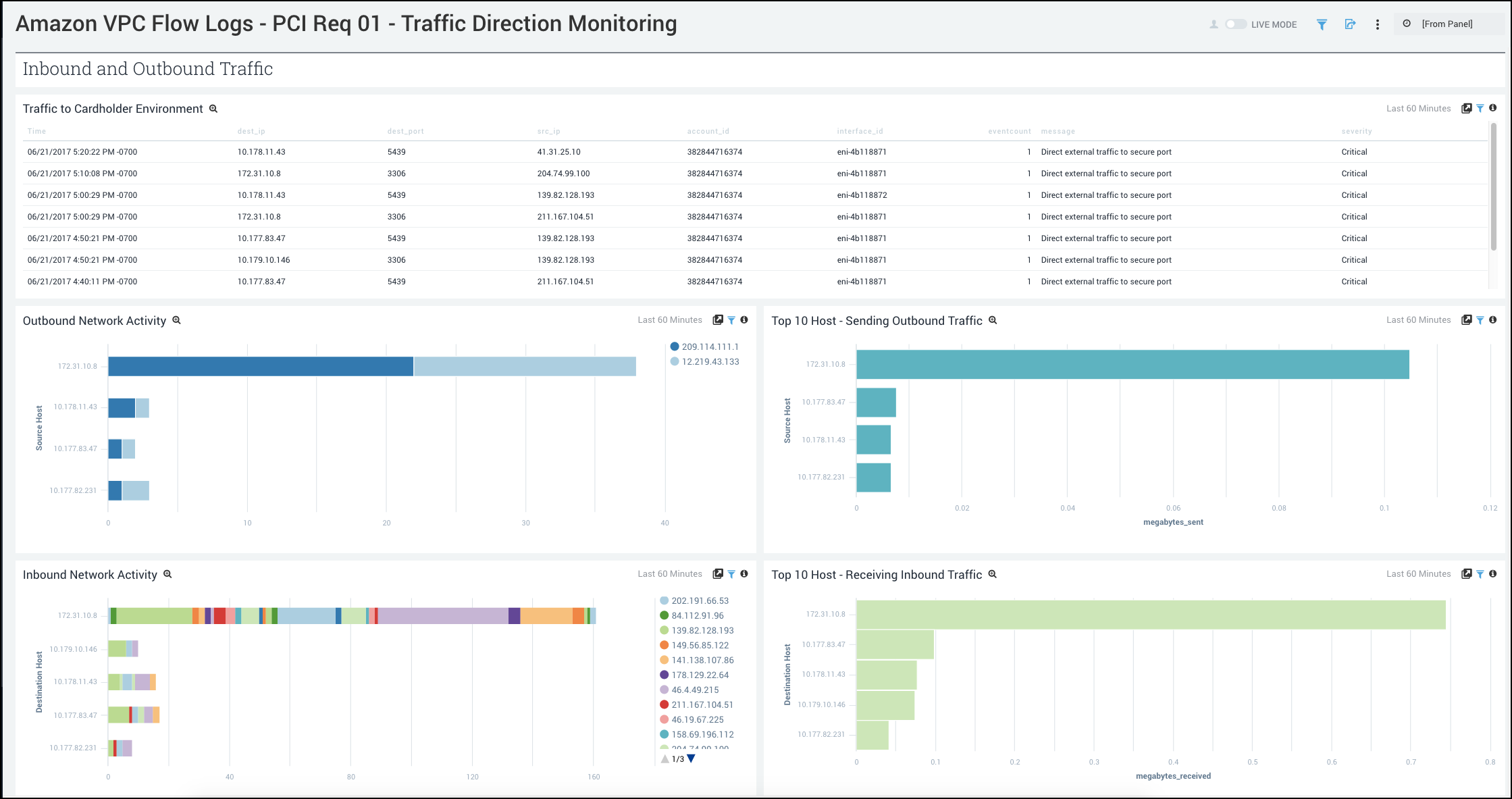Sort table by the dest_ip column header

coord(251,131)
